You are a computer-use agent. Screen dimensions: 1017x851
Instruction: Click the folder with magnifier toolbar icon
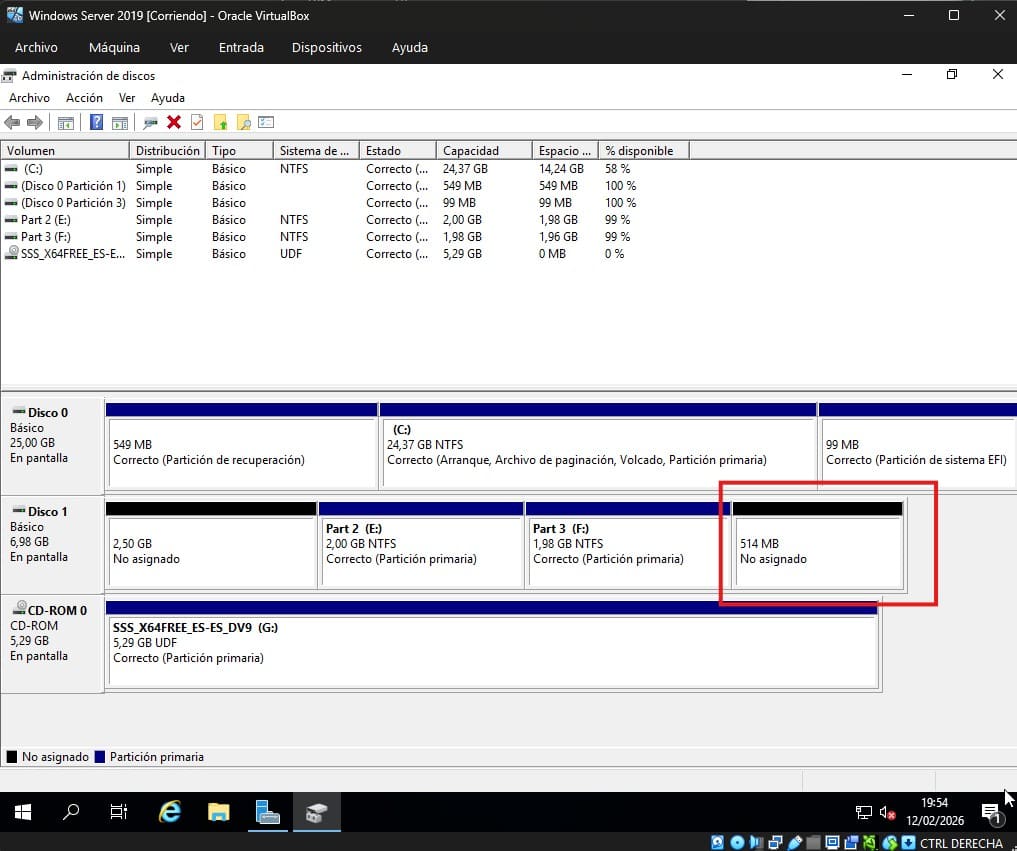[x=244, y=122]
